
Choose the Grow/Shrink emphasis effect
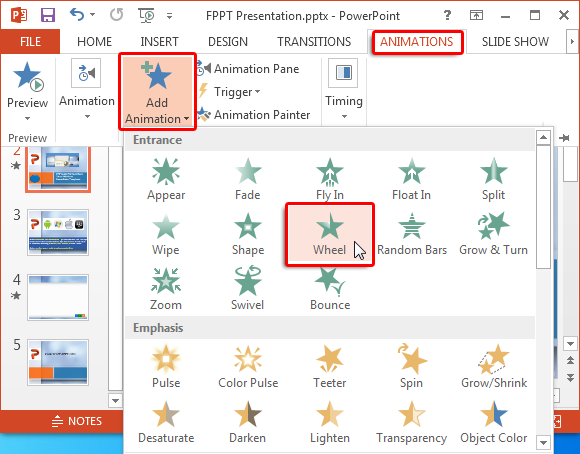point(493,367)
